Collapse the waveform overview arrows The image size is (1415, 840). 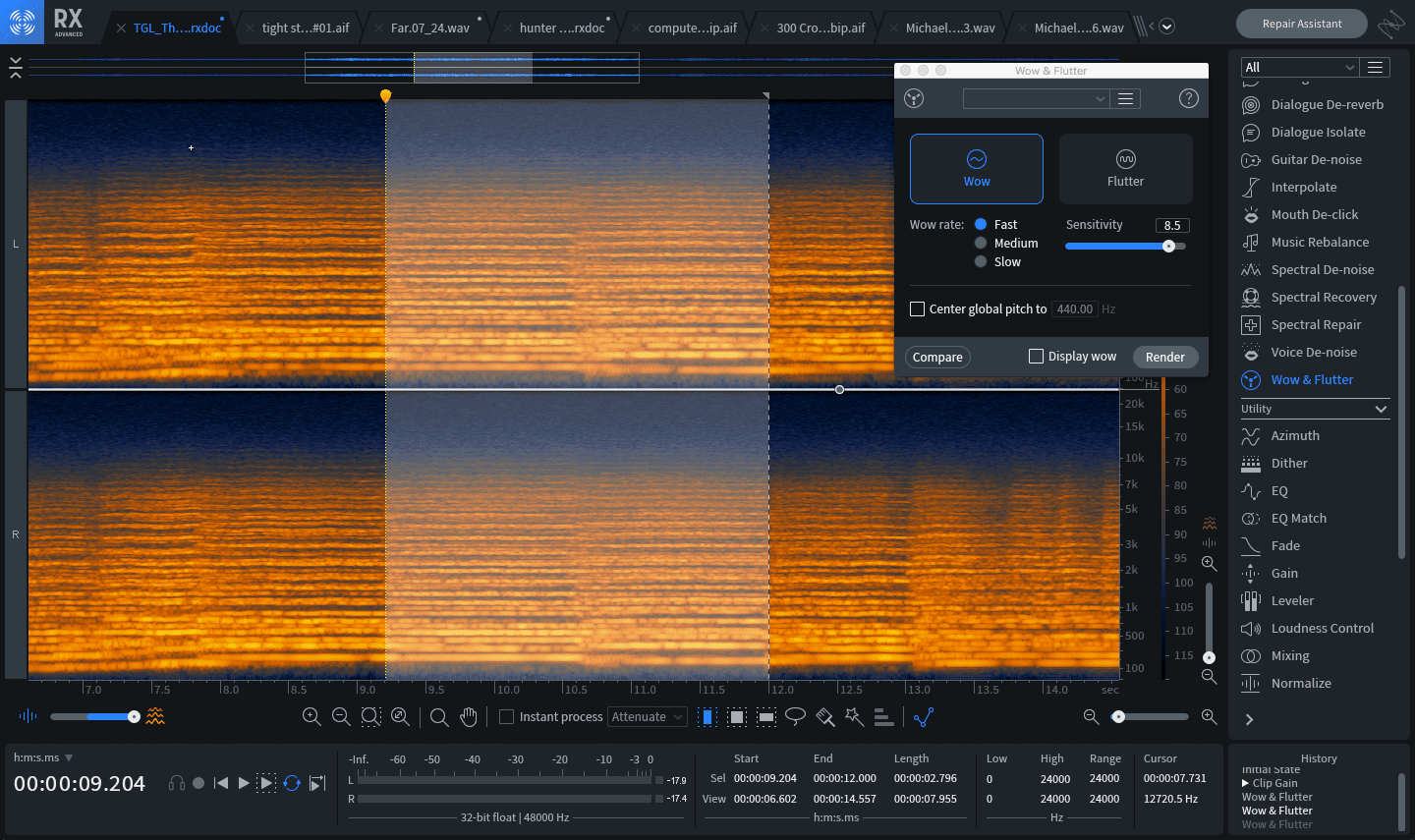click(x=15, y=67)
